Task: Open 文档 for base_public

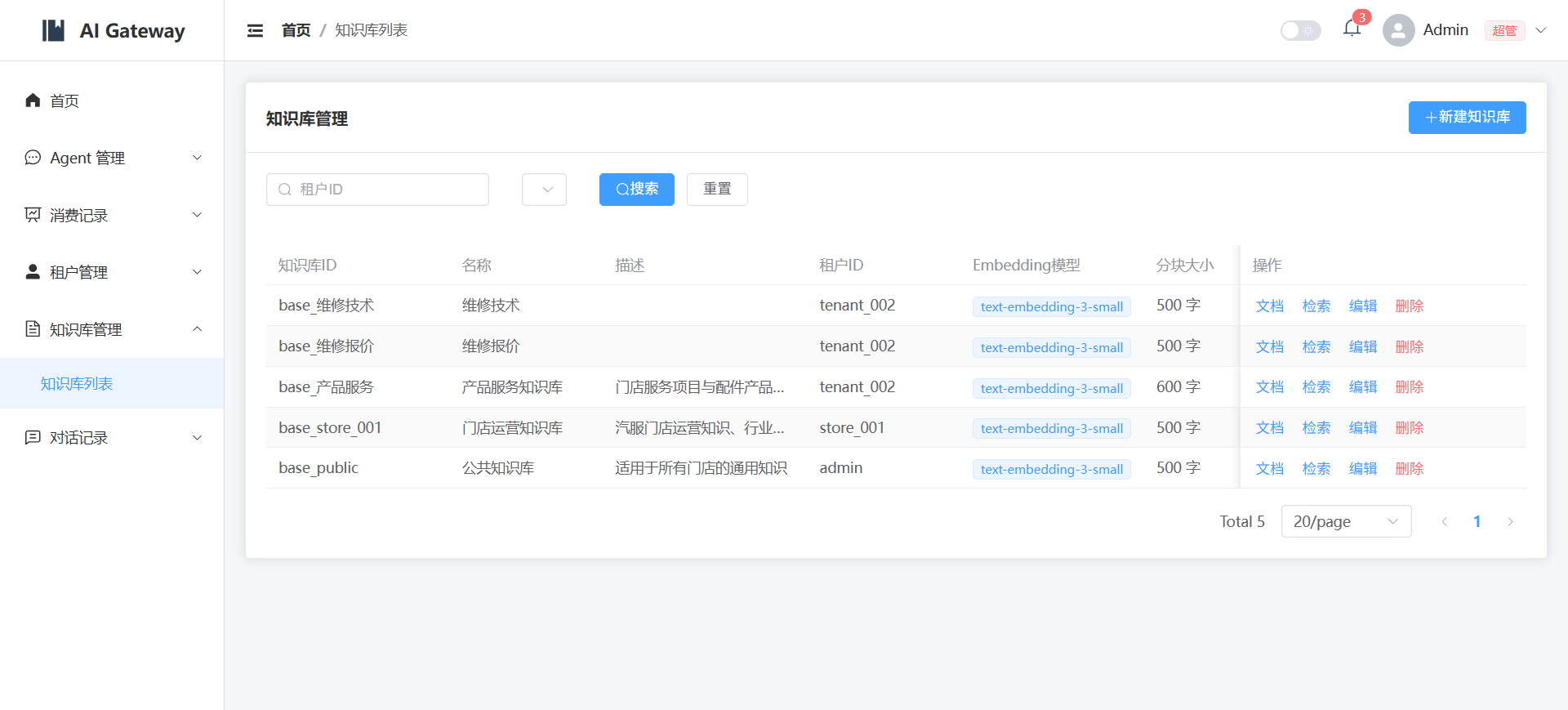Action: click(x=1270, y=468)
